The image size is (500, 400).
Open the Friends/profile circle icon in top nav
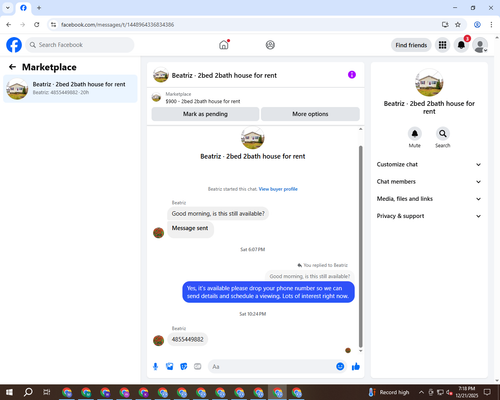tap(270, 45)
